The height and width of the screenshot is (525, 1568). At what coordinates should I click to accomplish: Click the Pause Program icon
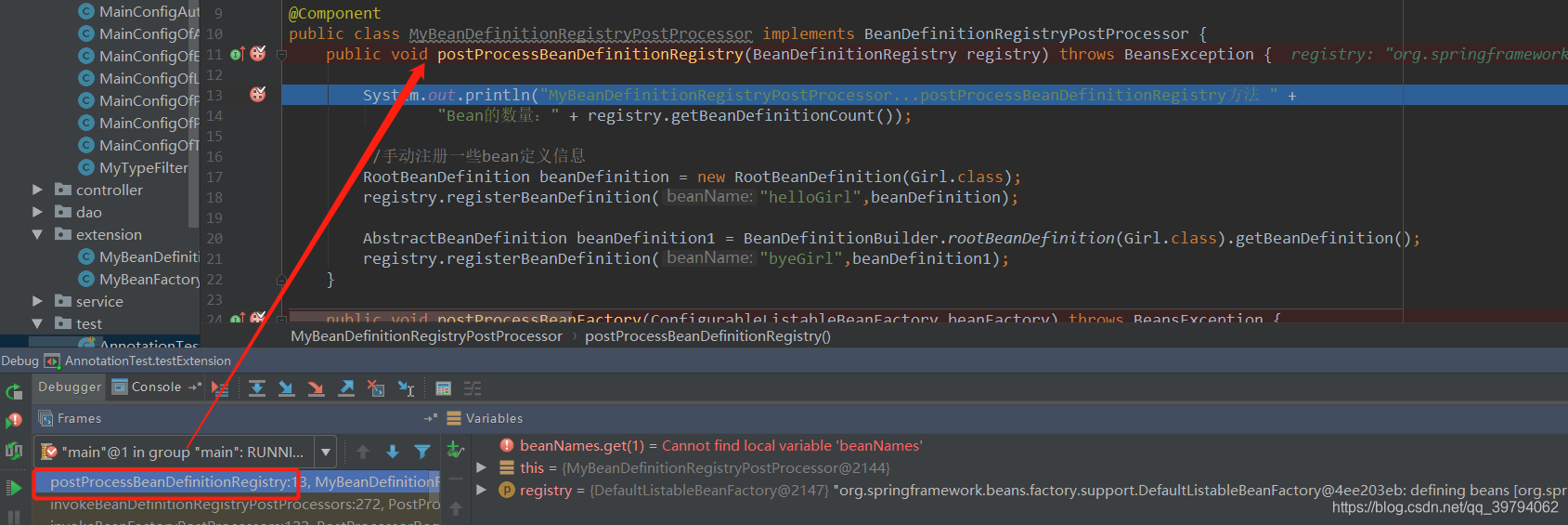(14, 516)
